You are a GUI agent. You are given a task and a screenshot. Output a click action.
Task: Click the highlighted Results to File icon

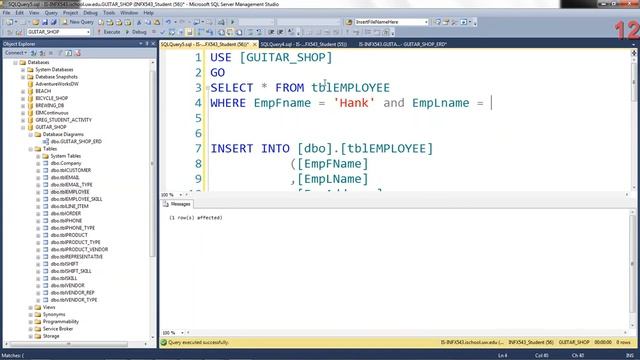coord(189,32)
